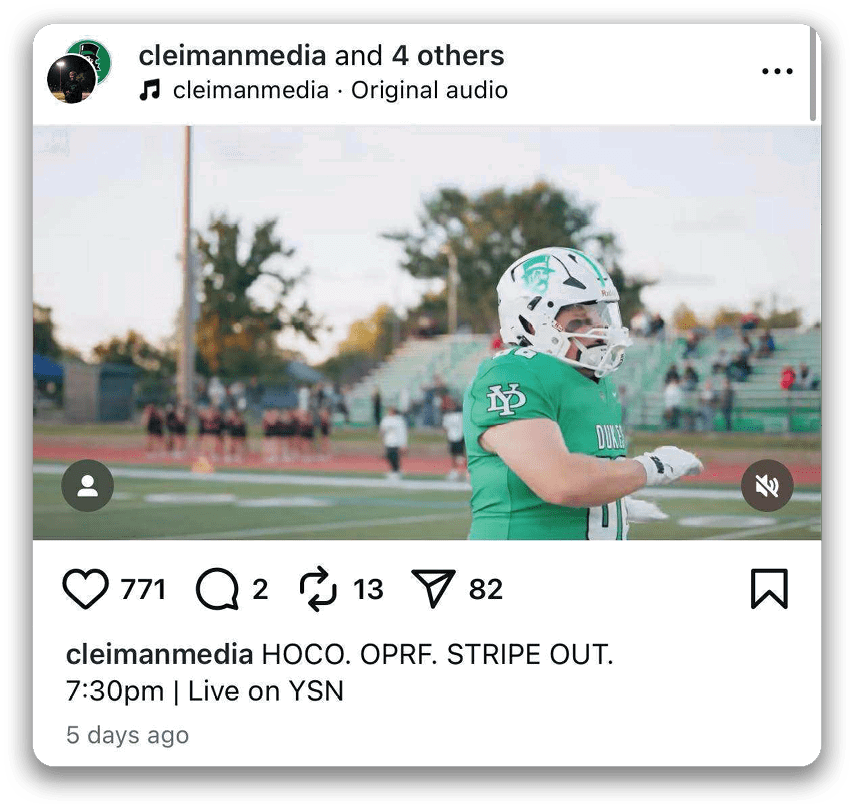
Task: Save the post with the bookmark icon
Action: click(769, 589)
